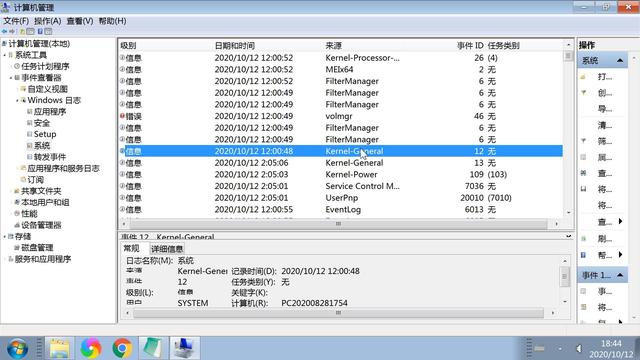
Task: Collapse the 系统 section in actions pane
Action: (x=620, y=60)
